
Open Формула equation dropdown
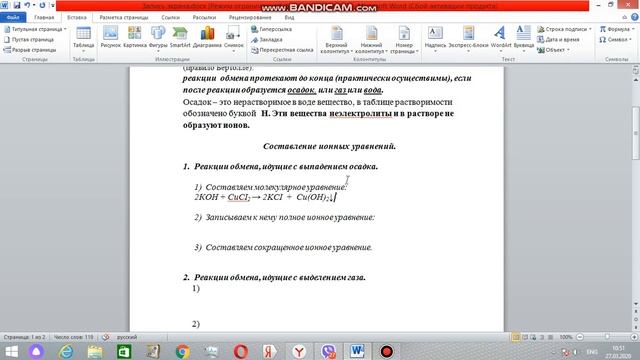pyautogui.click(x=616, y=29)
